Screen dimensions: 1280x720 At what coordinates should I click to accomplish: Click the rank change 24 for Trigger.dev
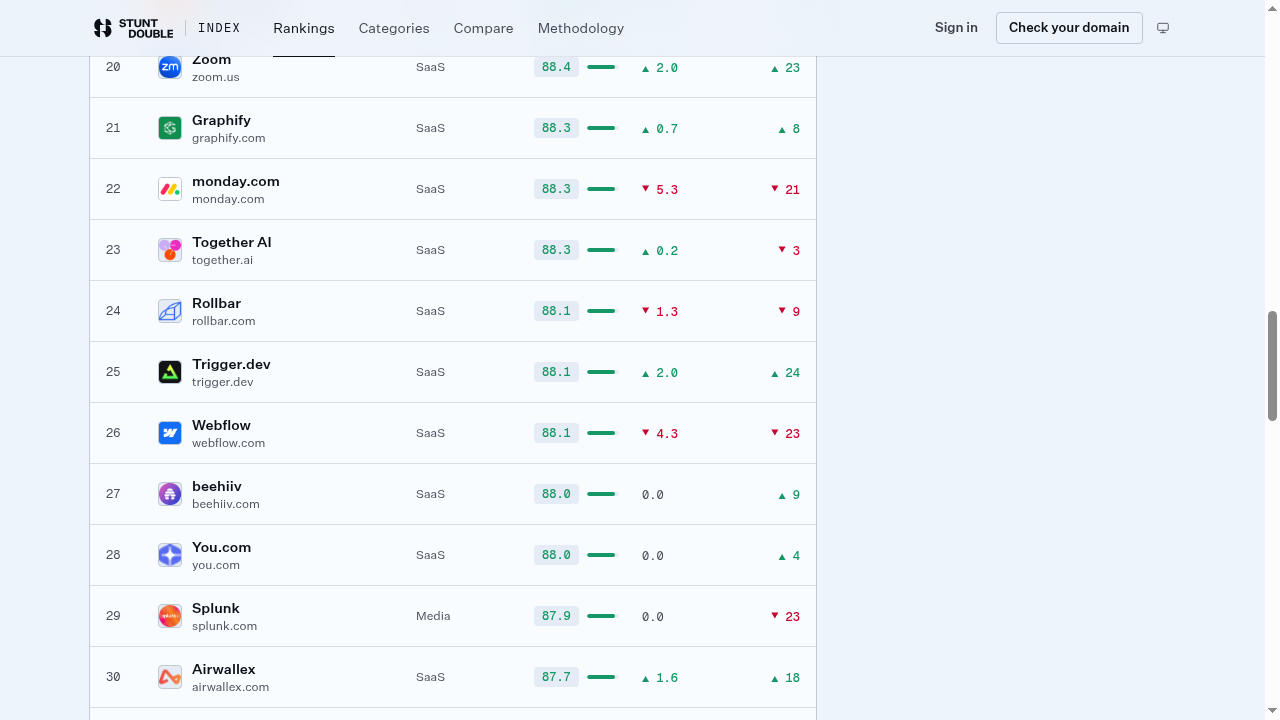(x=785, y=372)
